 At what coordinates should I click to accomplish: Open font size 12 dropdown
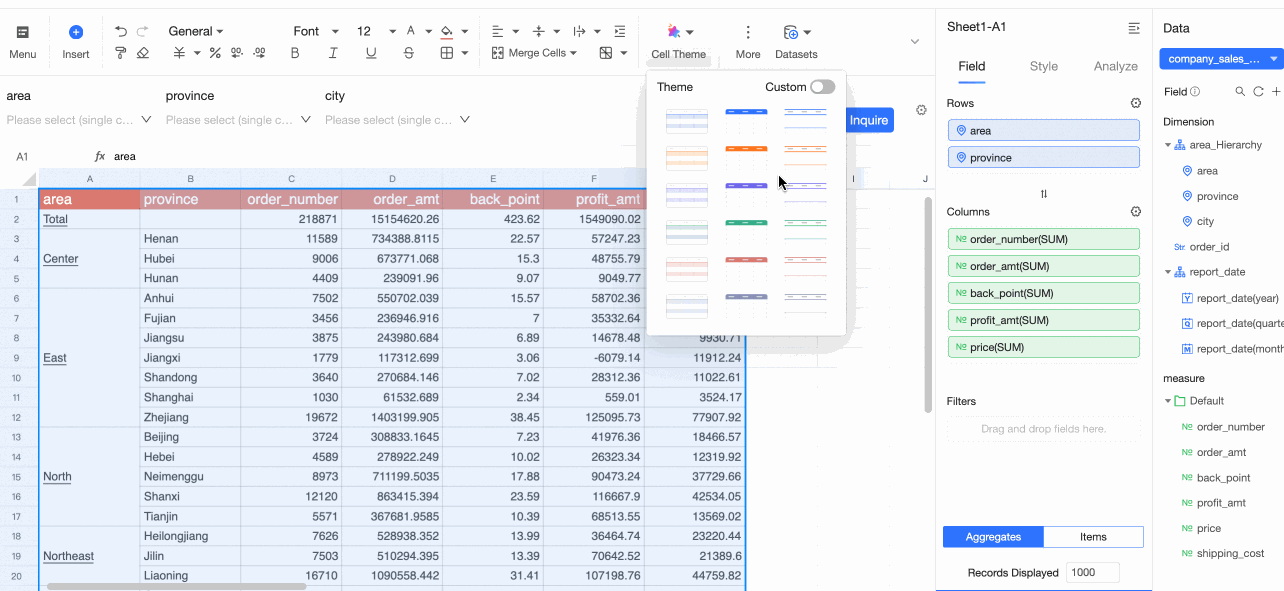click(377, 31)
